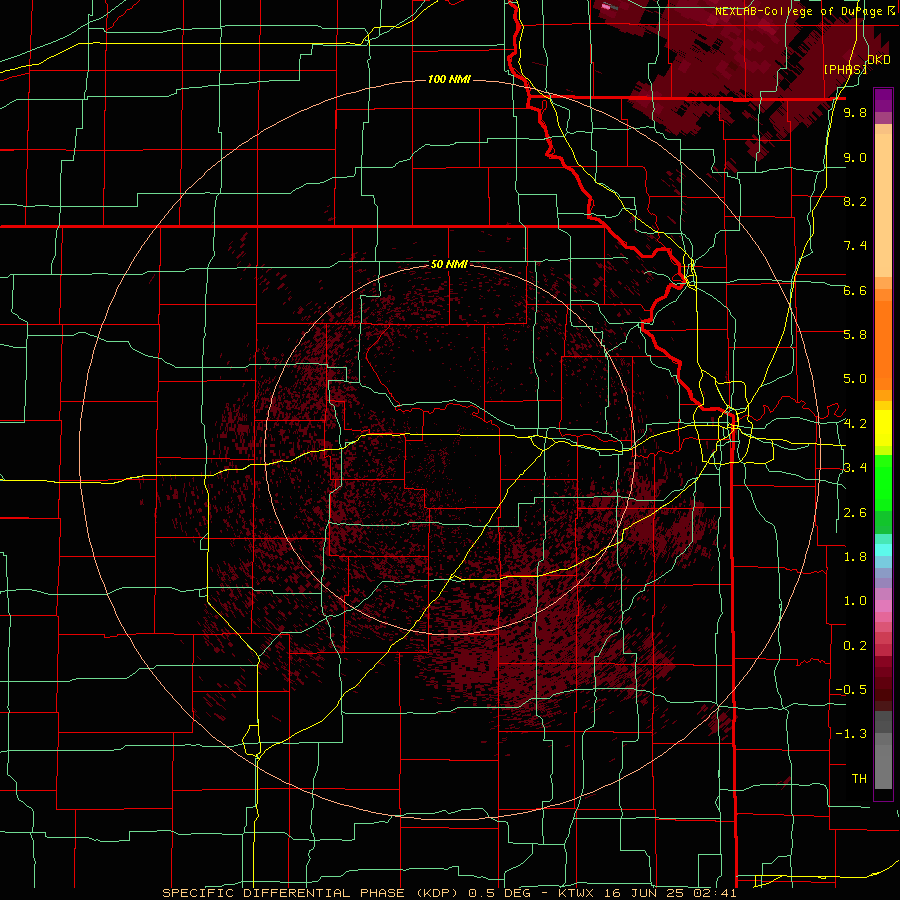Click the 9.8 color scale value
900x900 pixels.
click(x=855, y=113)
